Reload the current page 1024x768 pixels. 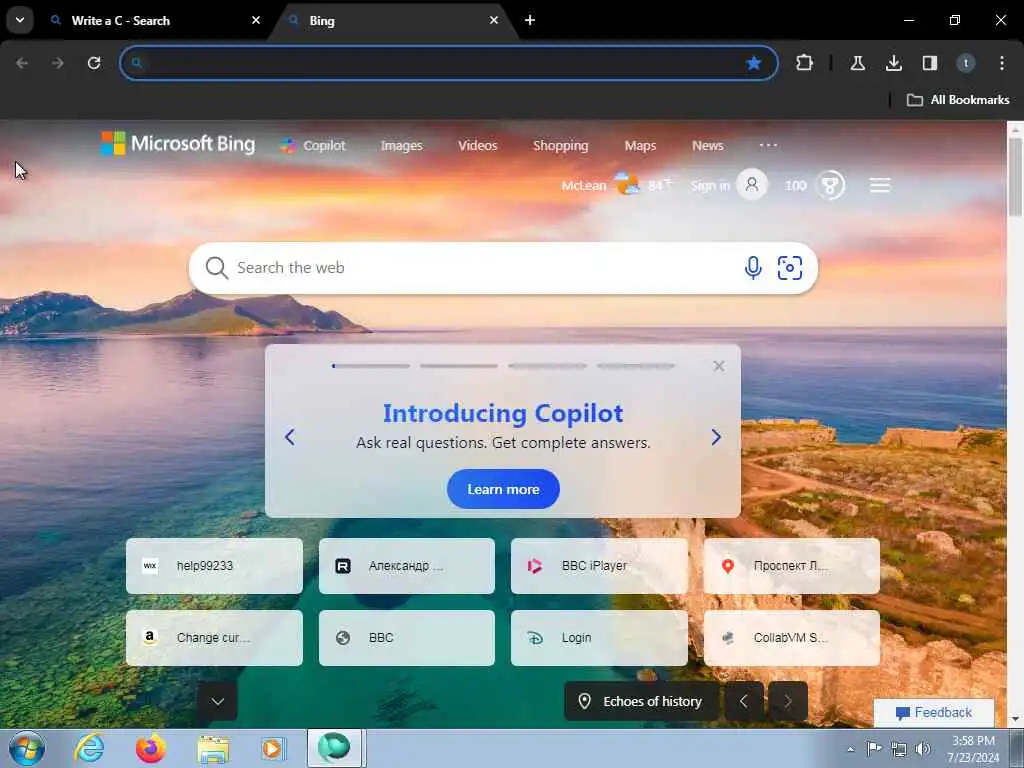tap(94, 63)
